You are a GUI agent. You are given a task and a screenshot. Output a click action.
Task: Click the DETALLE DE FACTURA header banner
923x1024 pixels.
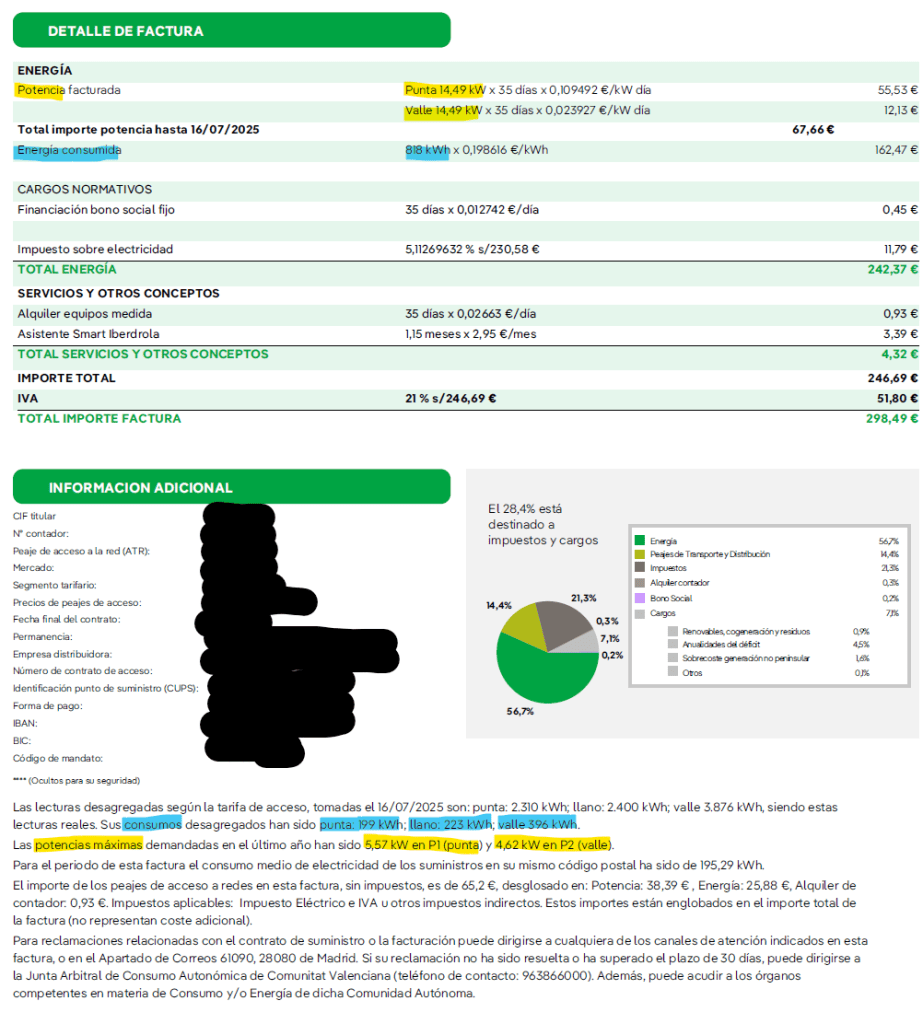coord(231,31)
